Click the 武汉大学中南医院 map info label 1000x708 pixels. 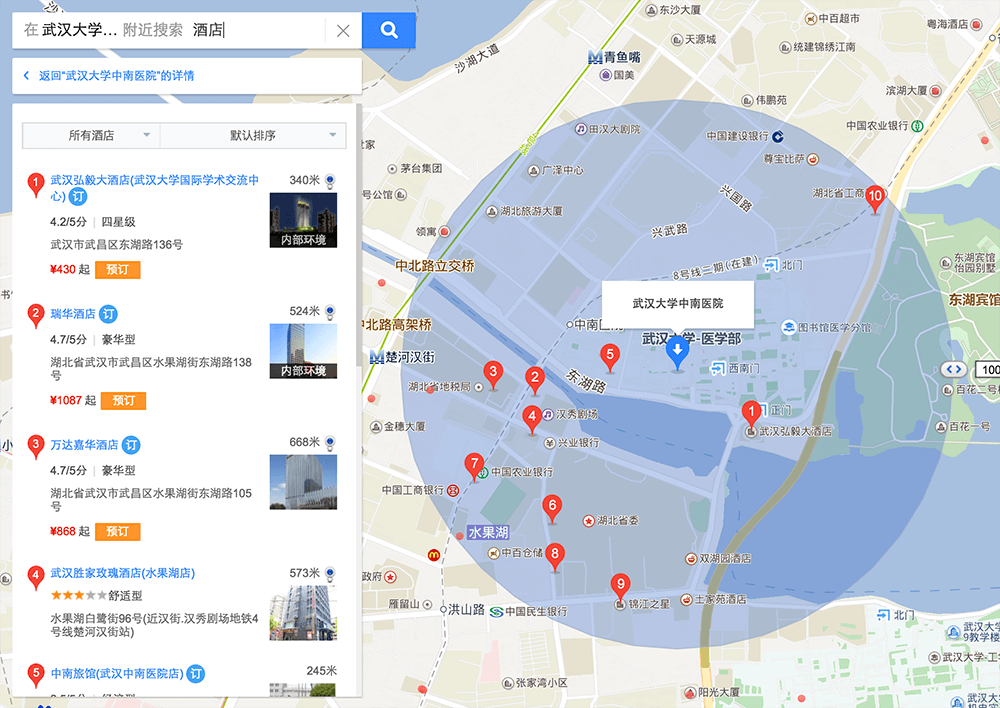(x=678, y=304)
